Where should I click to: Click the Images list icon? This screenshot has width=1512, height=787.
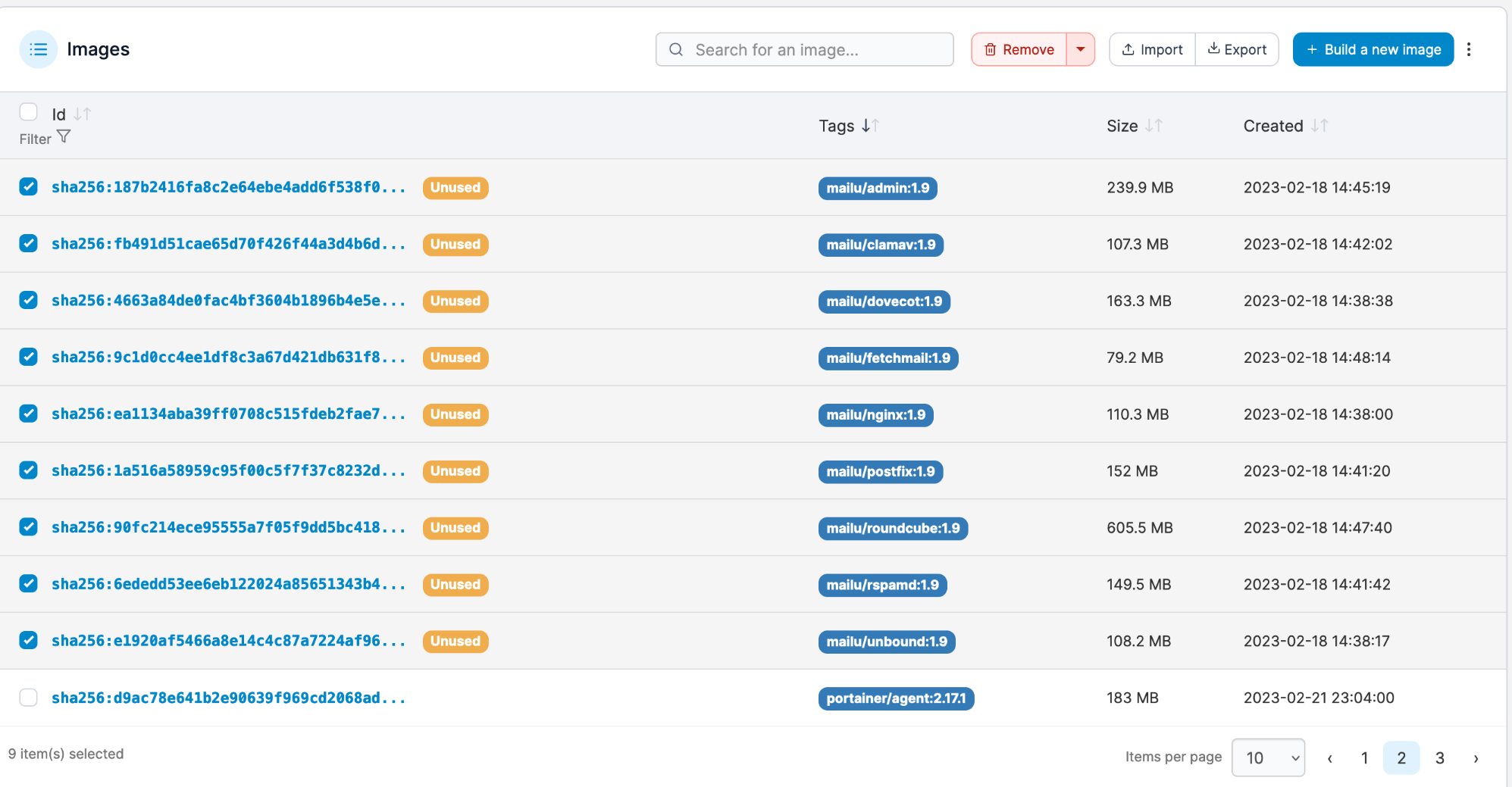tap(38, 49)
